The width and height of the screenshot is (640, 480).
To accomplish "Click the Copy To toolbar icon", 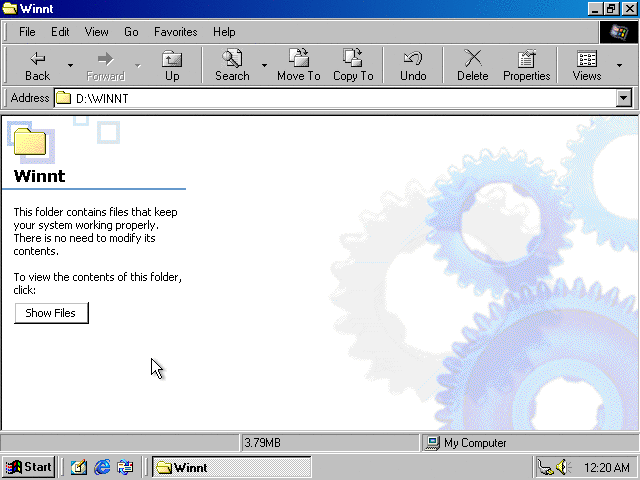I will 353,65.
